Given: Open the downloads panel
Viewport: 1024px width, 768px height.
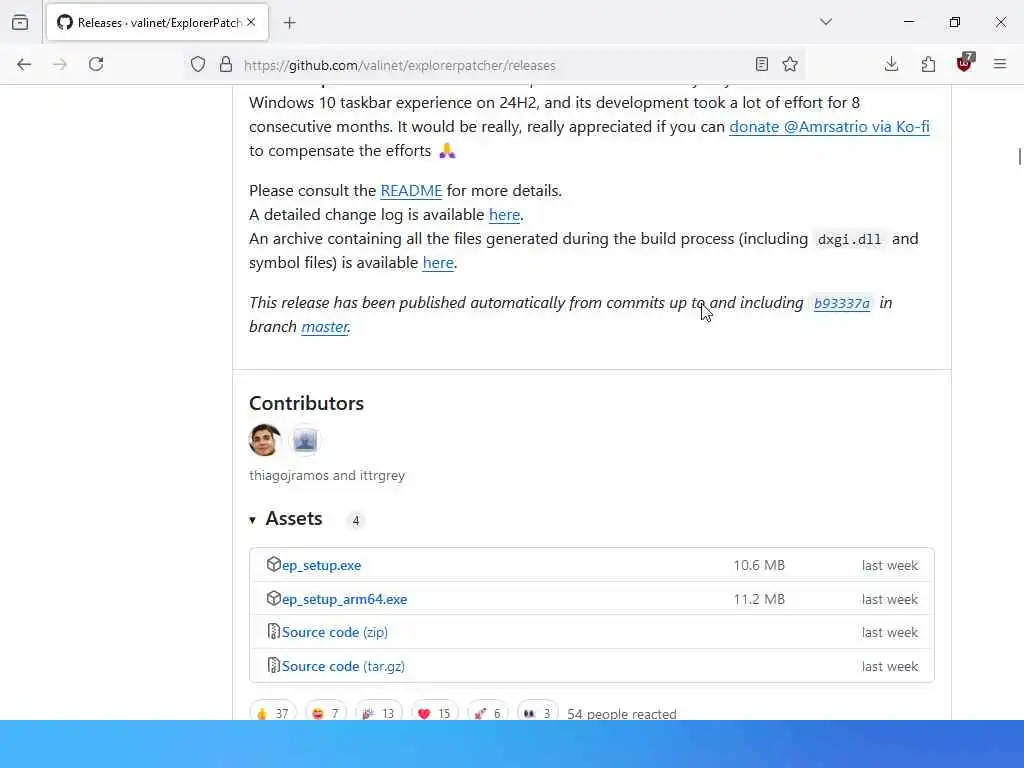Looking at the screenshot, I should pyautogui.click(x=891, y=64).
